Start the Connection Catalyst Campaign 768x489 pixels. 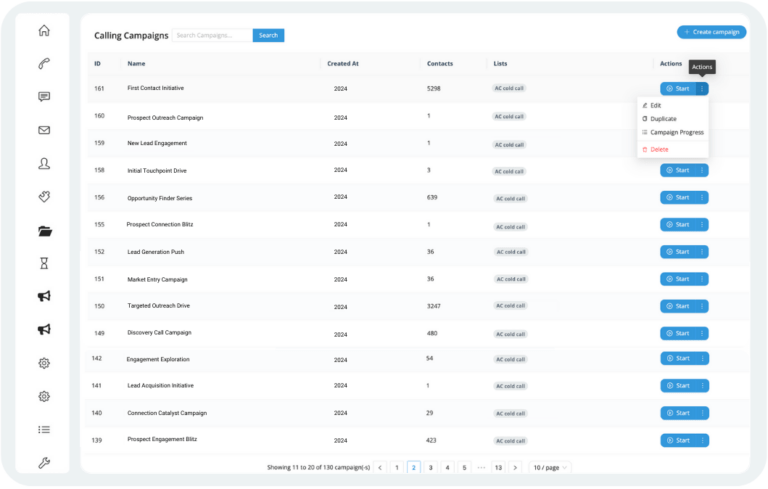678,413
